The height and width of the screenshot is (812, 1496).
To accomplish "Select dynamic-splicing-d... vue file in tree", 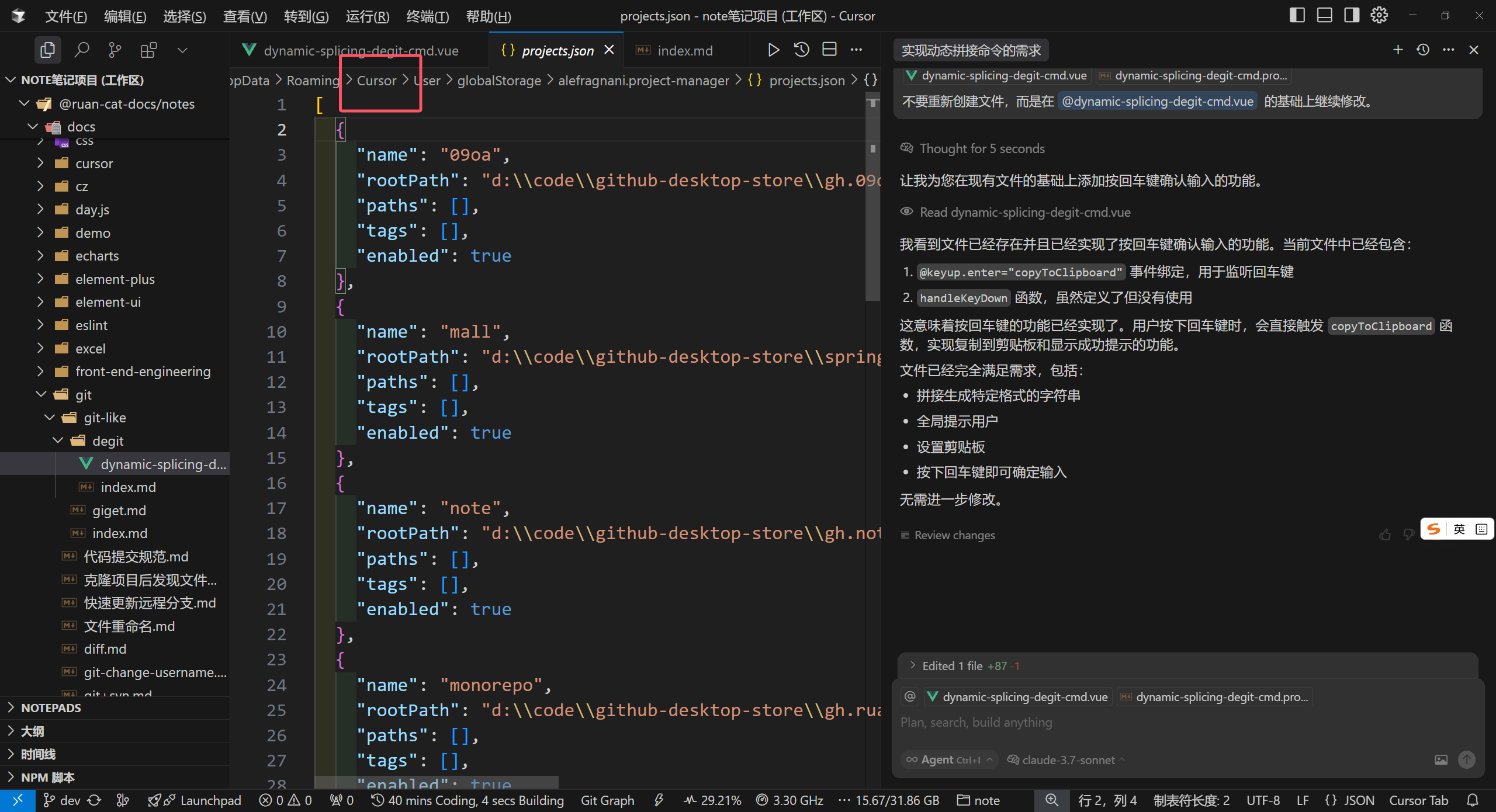I will point(116,464).
